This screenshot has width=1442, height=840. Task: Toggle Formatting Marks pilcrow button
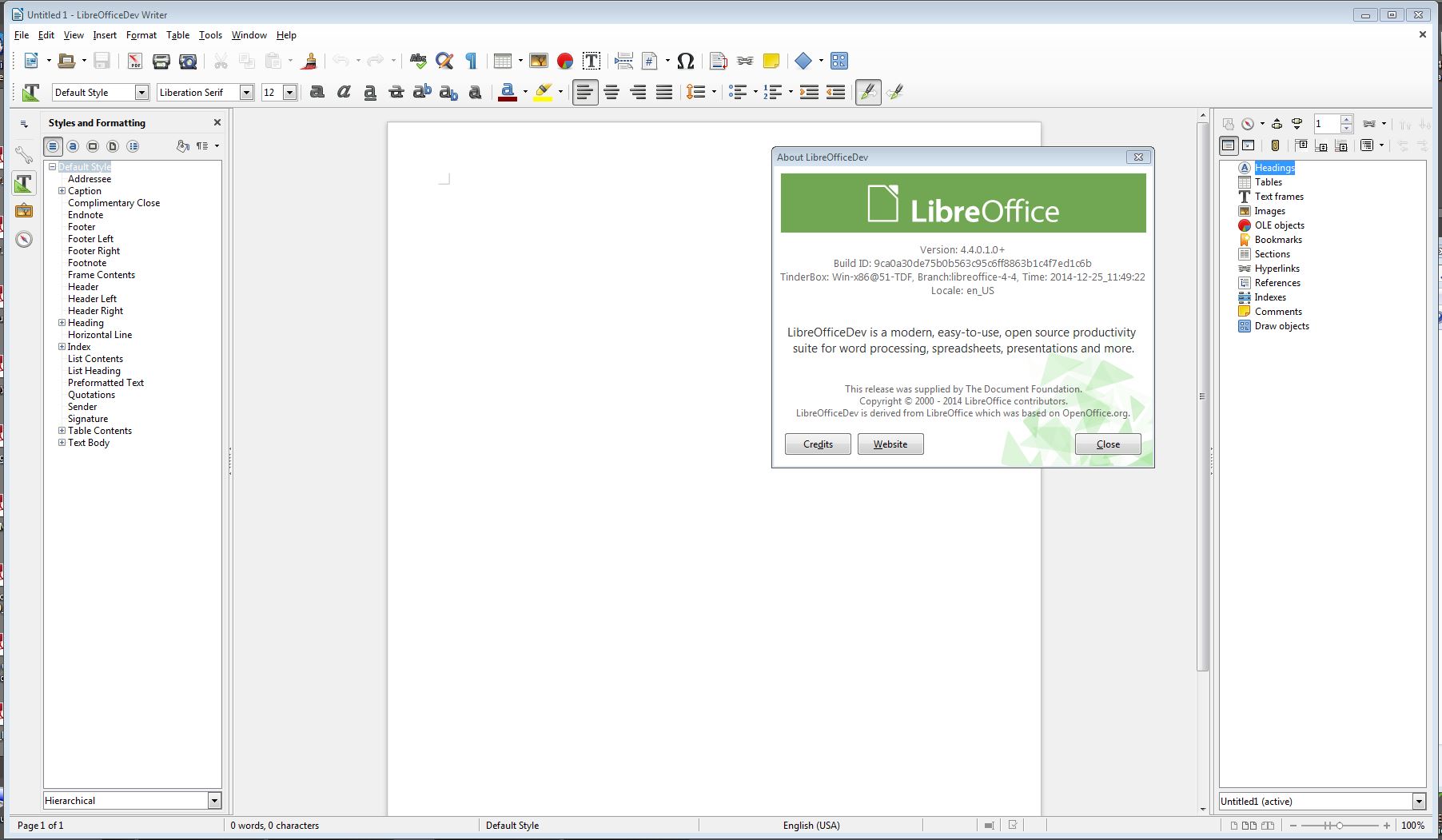click(472, 61)
